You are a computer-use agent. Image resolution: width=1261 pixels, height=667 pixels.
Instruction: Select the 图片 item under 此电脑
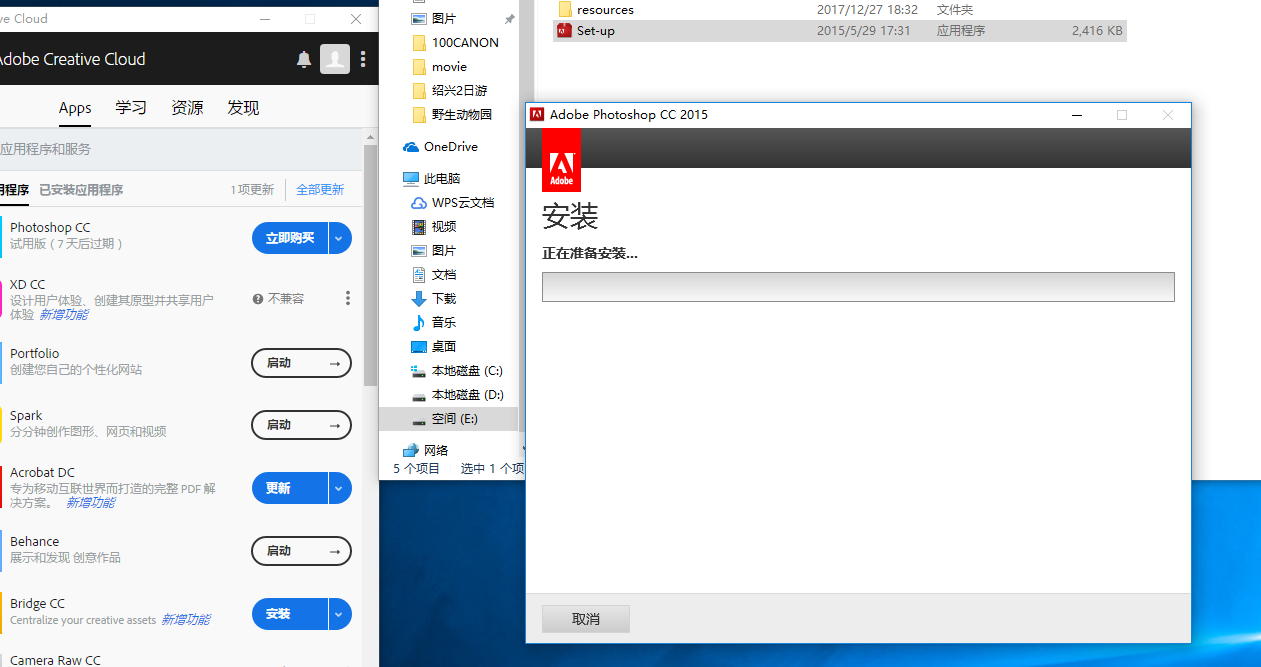coord(444,251)
